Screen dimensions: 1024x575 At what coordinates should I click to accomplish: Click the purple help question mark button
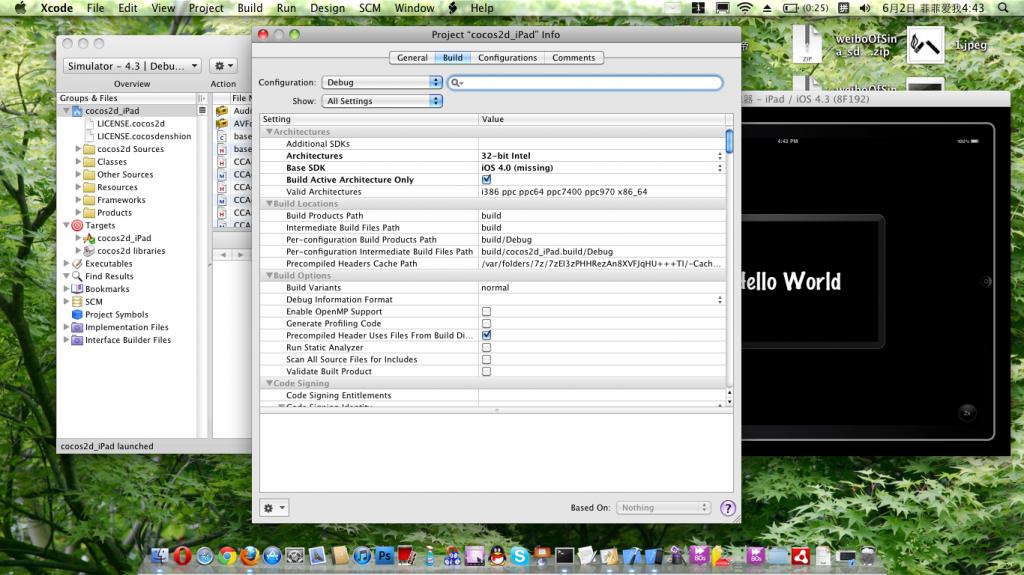point(728,508)
